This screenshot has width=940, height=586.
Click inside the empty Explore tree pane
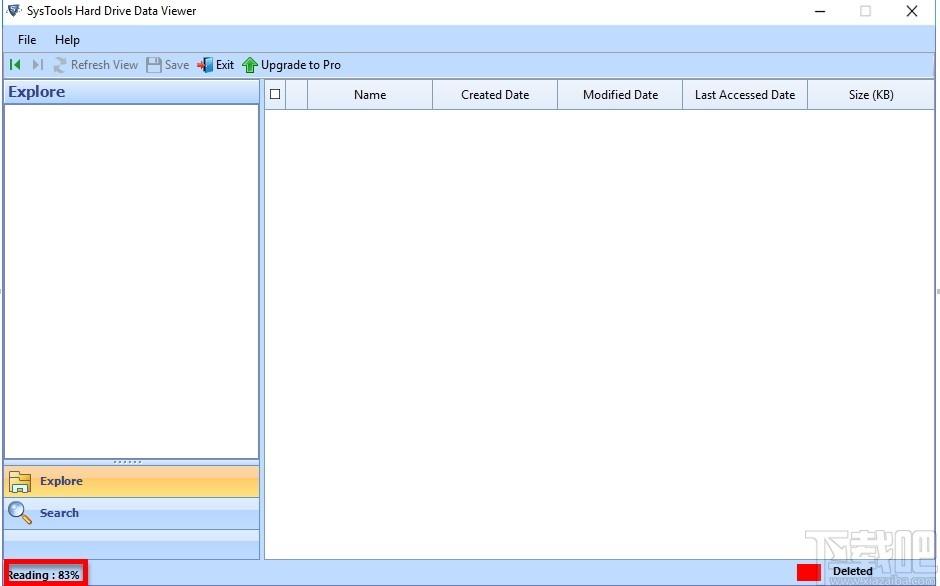pos(130,280)
